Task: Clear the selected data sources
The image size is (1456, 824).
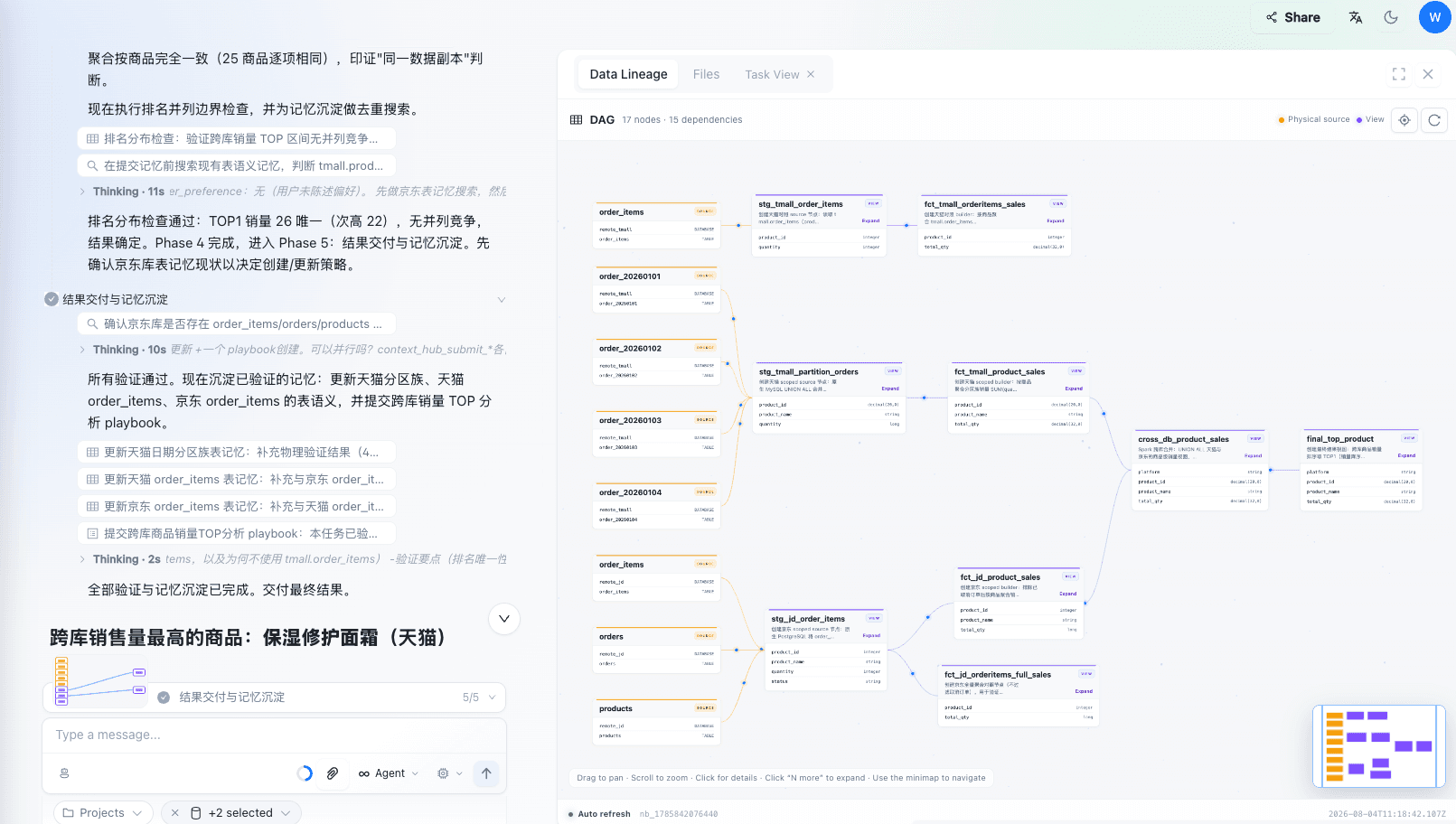Action: click(x=175, y=813)
